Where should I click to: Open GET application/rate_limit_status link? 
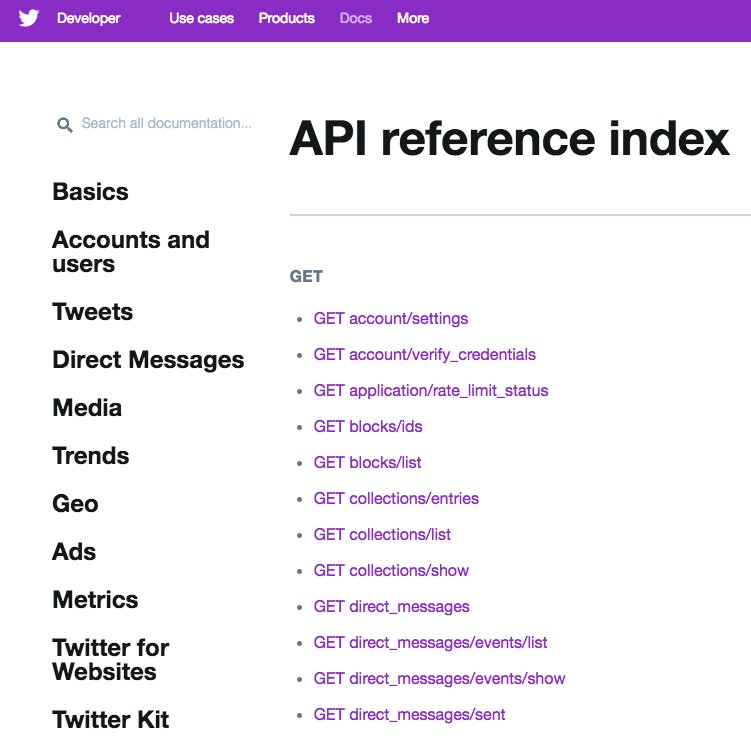click(x=431, y=391)
